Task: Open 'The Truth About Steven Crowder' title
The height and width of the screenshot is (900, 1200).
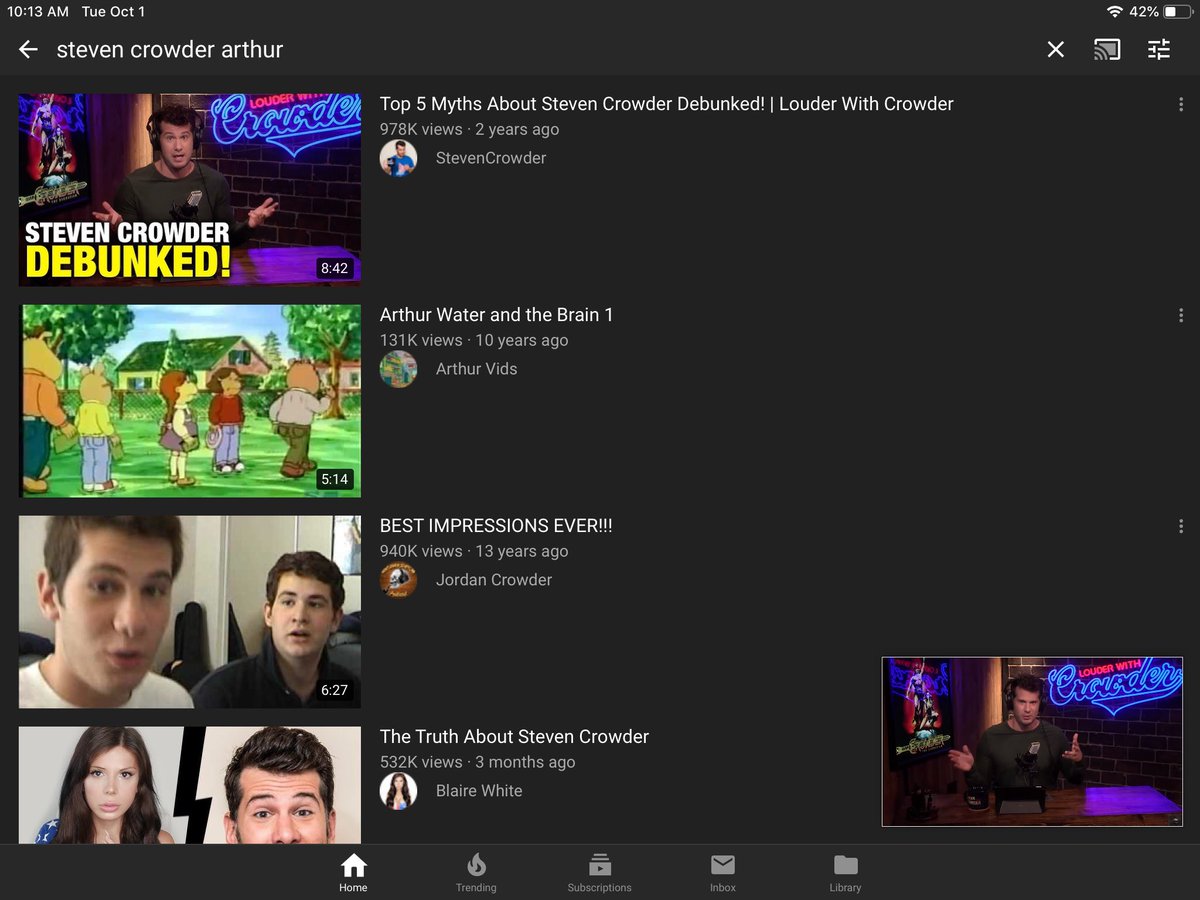Action: click(x=514, y=737)
